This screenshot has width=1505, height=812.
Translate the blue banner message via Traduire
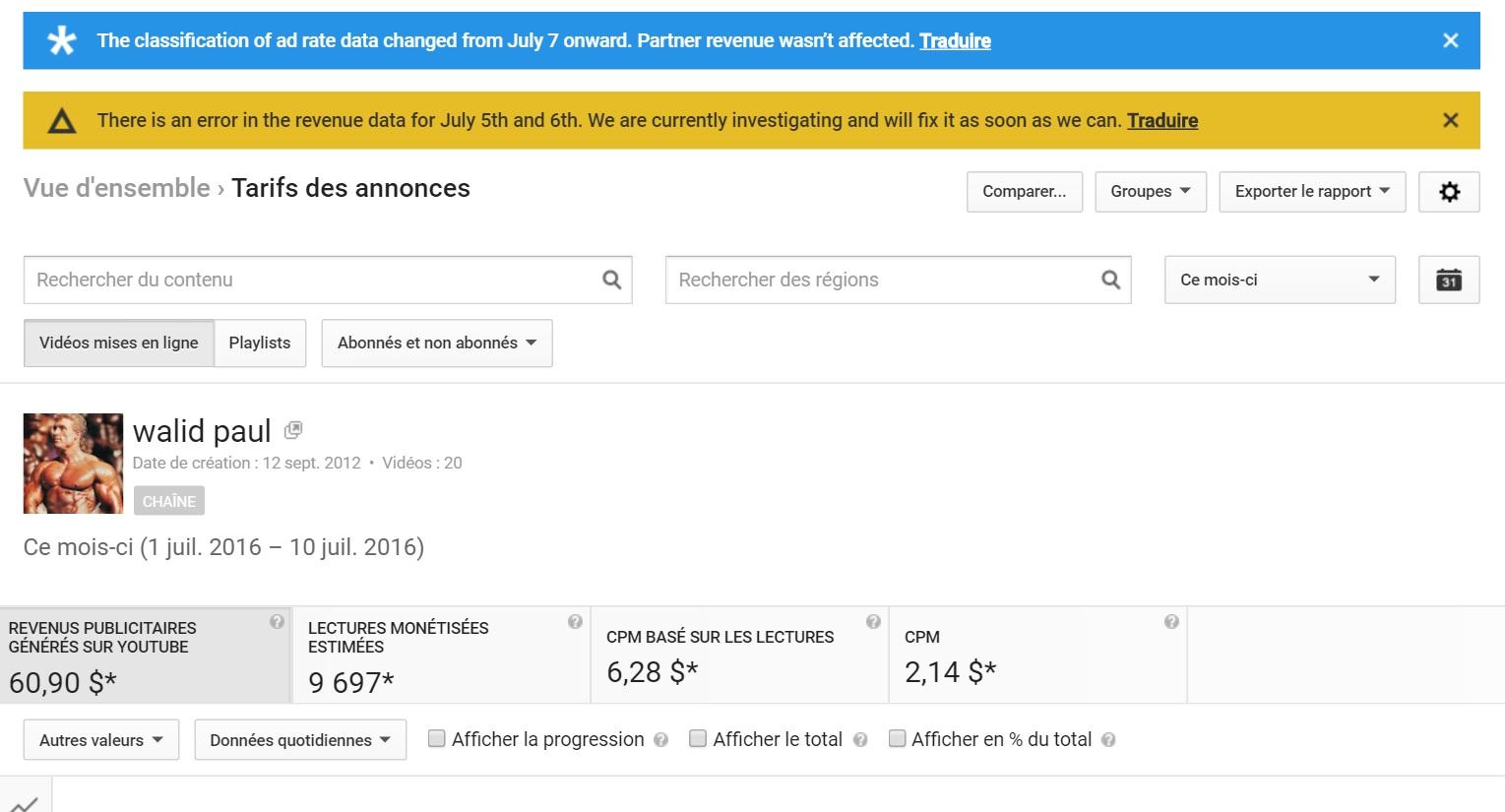tap(955, 40)
